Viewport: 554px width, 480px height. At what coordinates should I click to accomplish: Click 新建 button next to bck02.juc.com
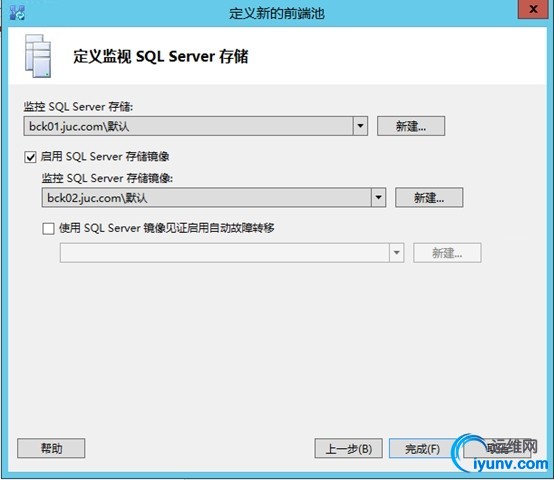[429, 197]
